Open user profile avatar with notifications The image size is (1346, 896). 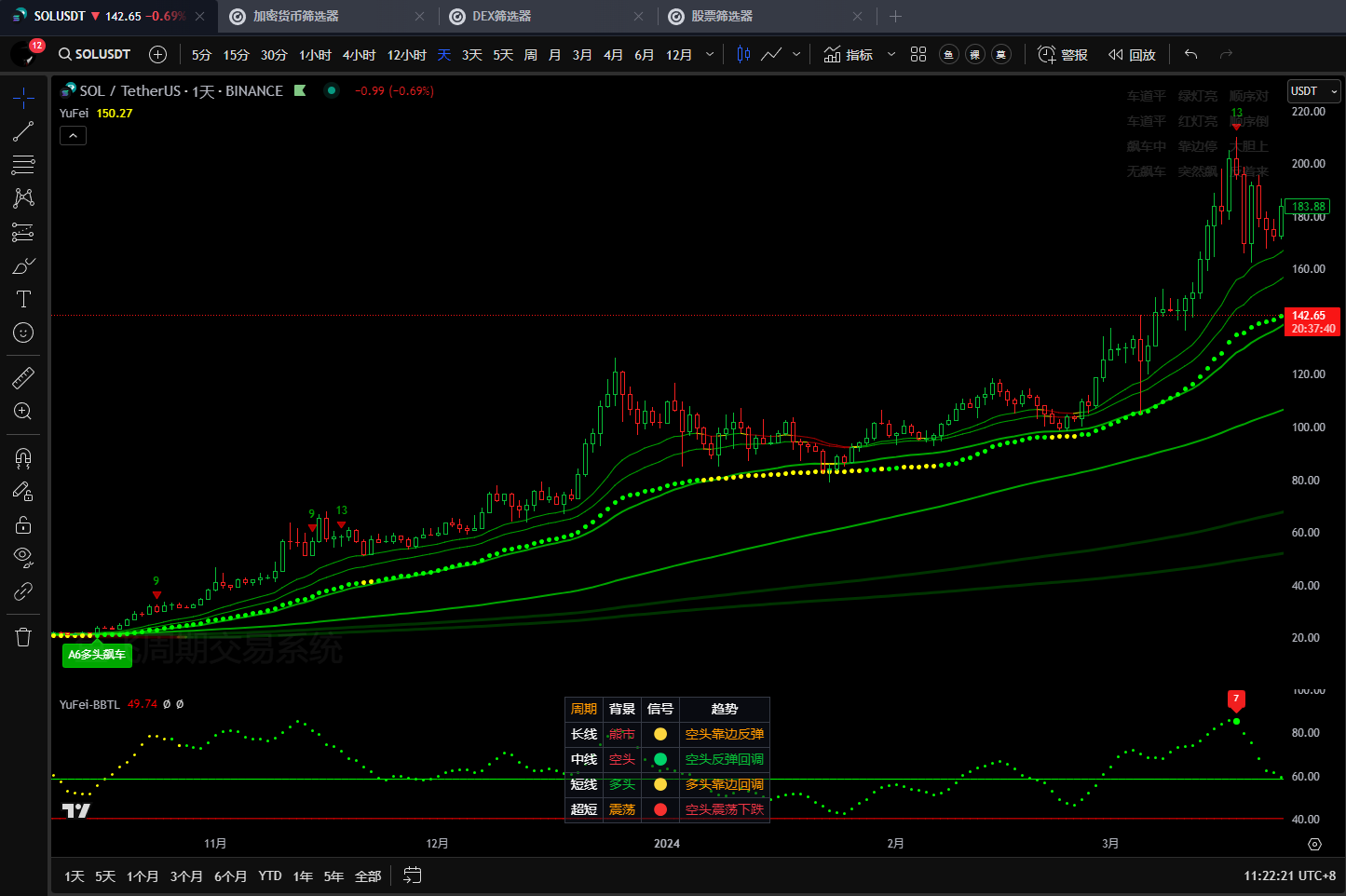point(26,53)
